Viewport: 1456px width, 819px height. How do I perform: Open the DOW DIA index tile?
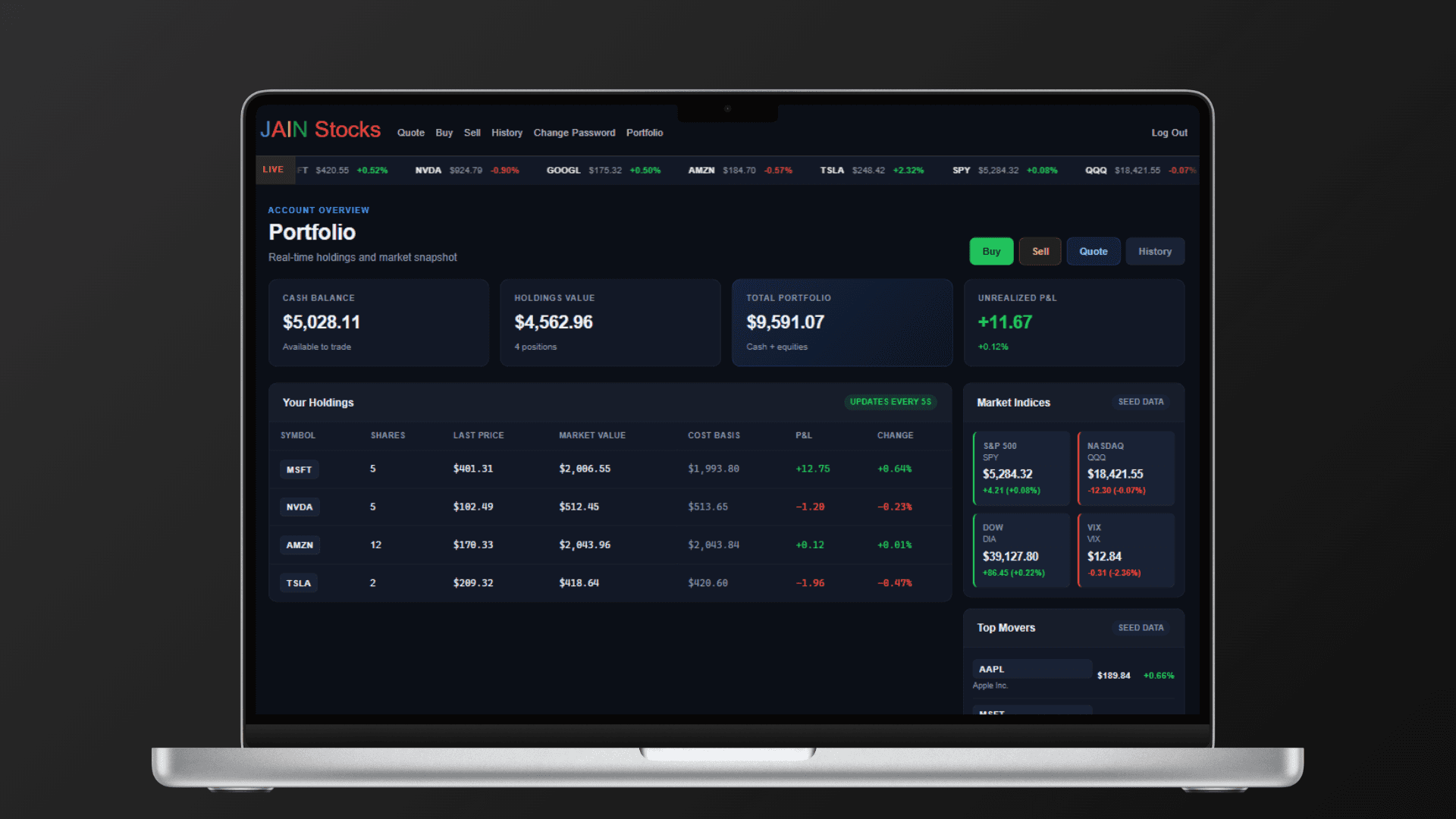[1021, 551]
